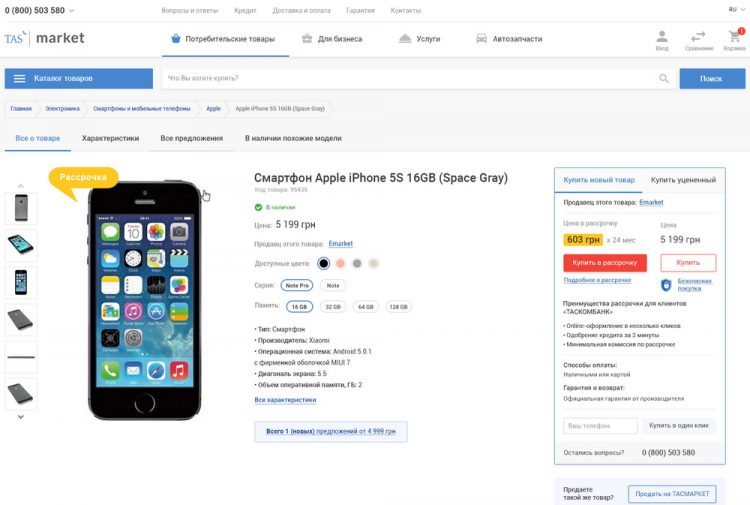Click the auto parts car icon

(481, 39)
